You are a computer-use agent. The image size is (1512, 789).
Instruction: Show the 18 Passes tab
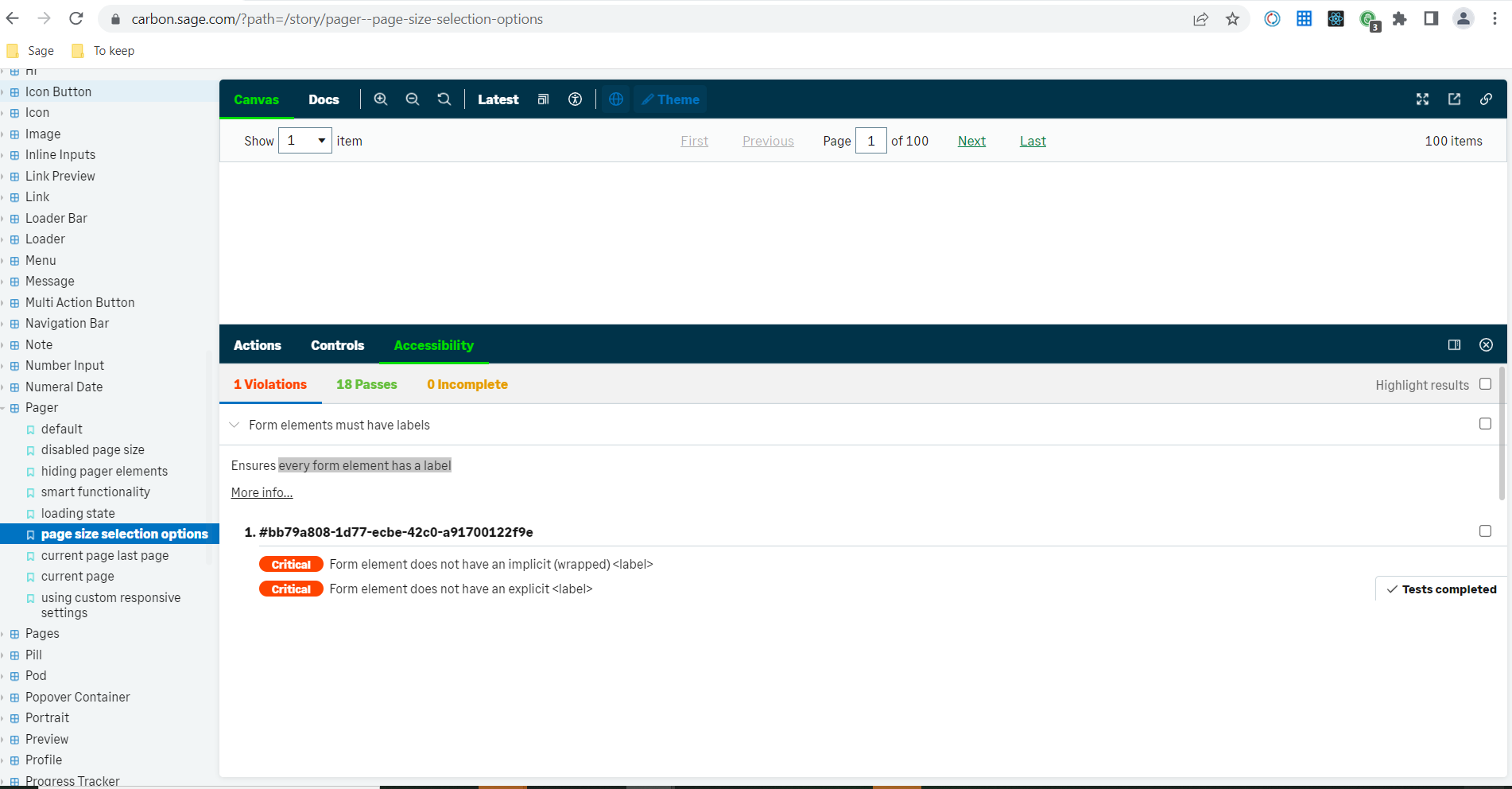(x=366, y=384)
